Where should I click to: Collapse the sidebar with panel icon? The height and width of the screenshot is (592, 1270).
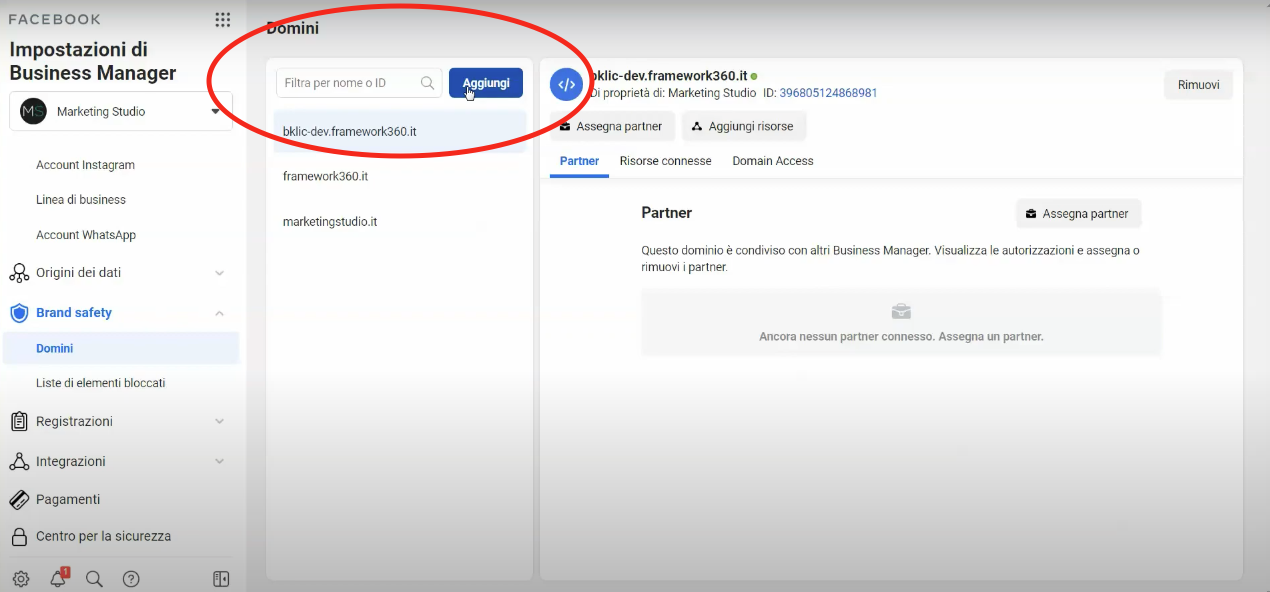[x=221, y=579]
